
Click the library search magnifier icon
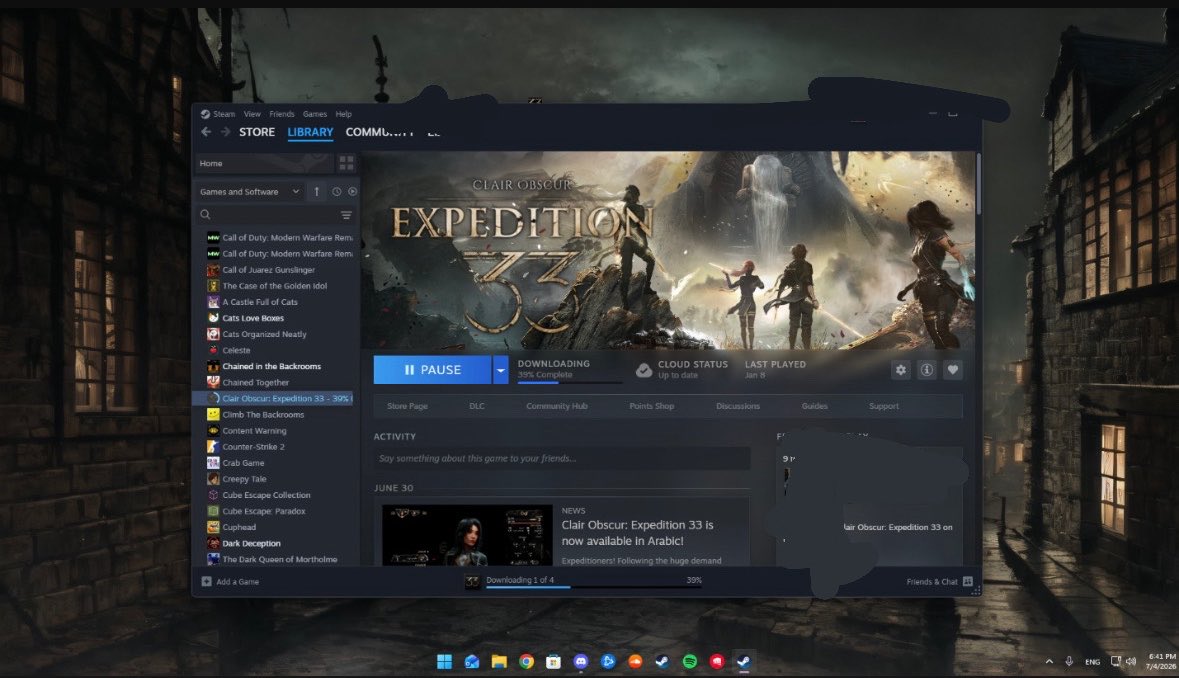[x=205, y=215]
